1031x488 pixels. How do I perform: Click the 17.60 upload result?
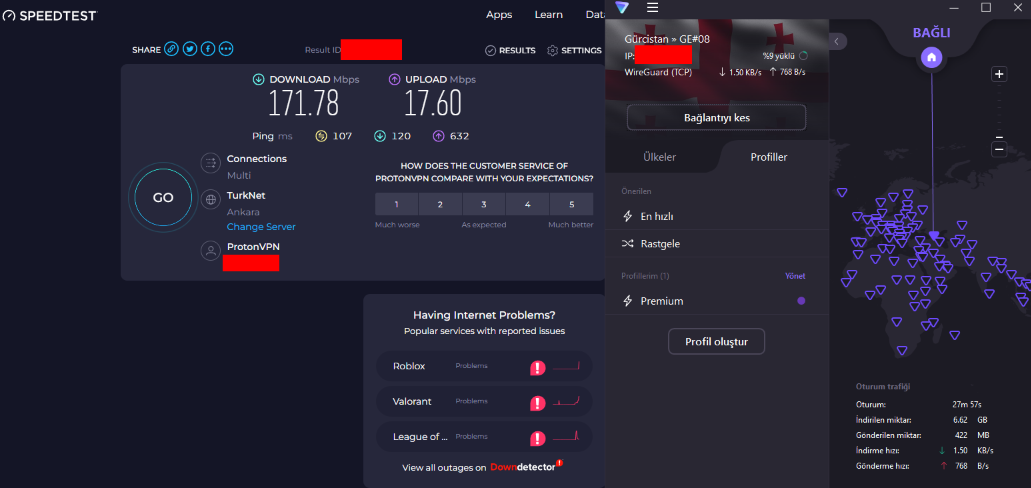[433, 104]
